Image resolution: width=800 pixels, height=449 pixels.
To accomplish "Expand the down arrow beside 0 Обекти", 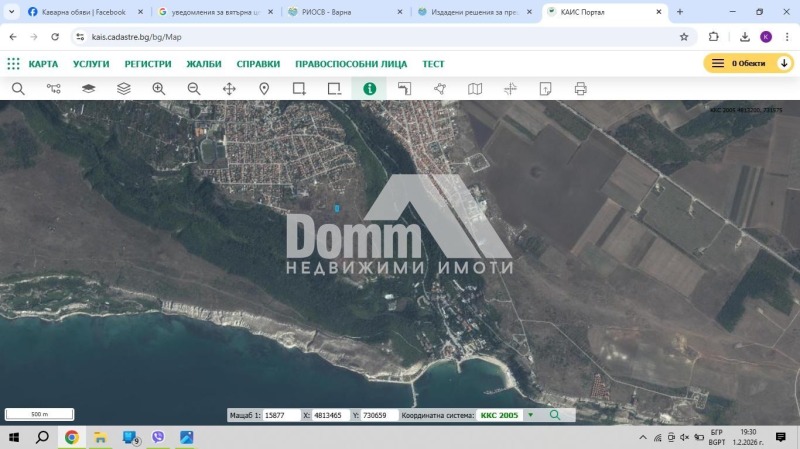I will point(784,63).
